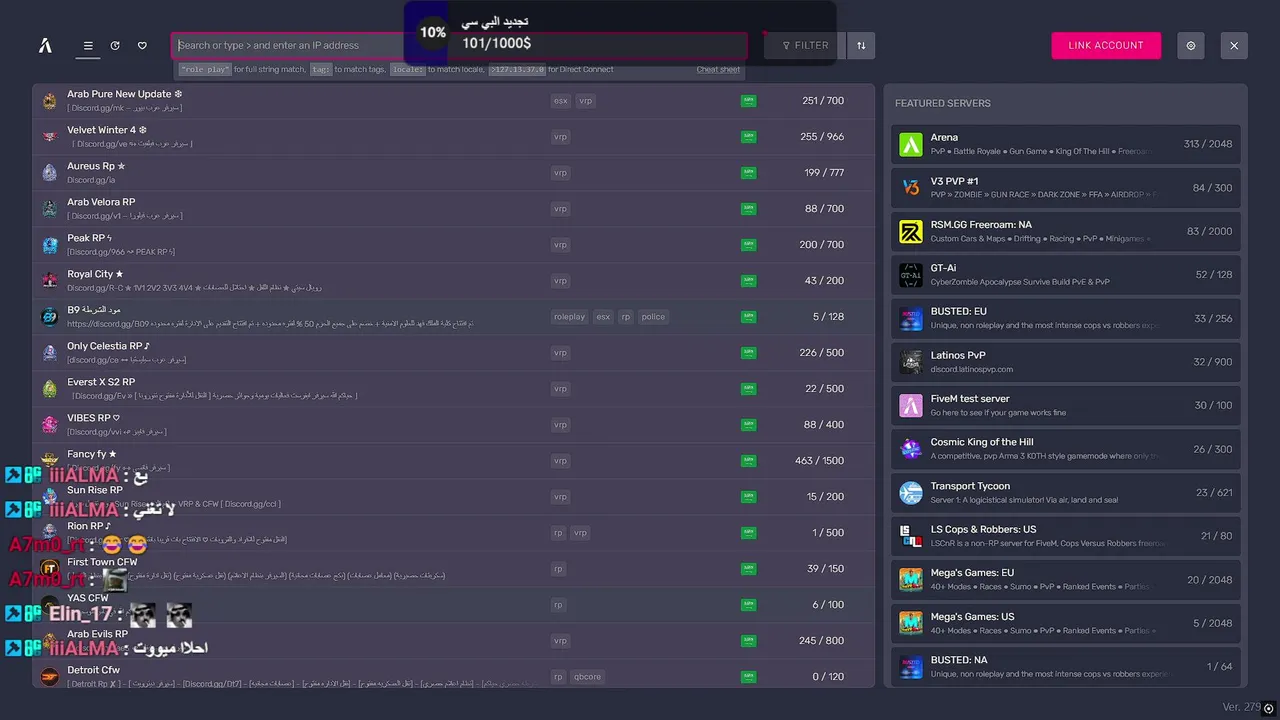Image resolution: width=1280 pixels, height=720 pixels.
Task: Click GT-Ai featured server icon
Action: (x=911, y=275)
